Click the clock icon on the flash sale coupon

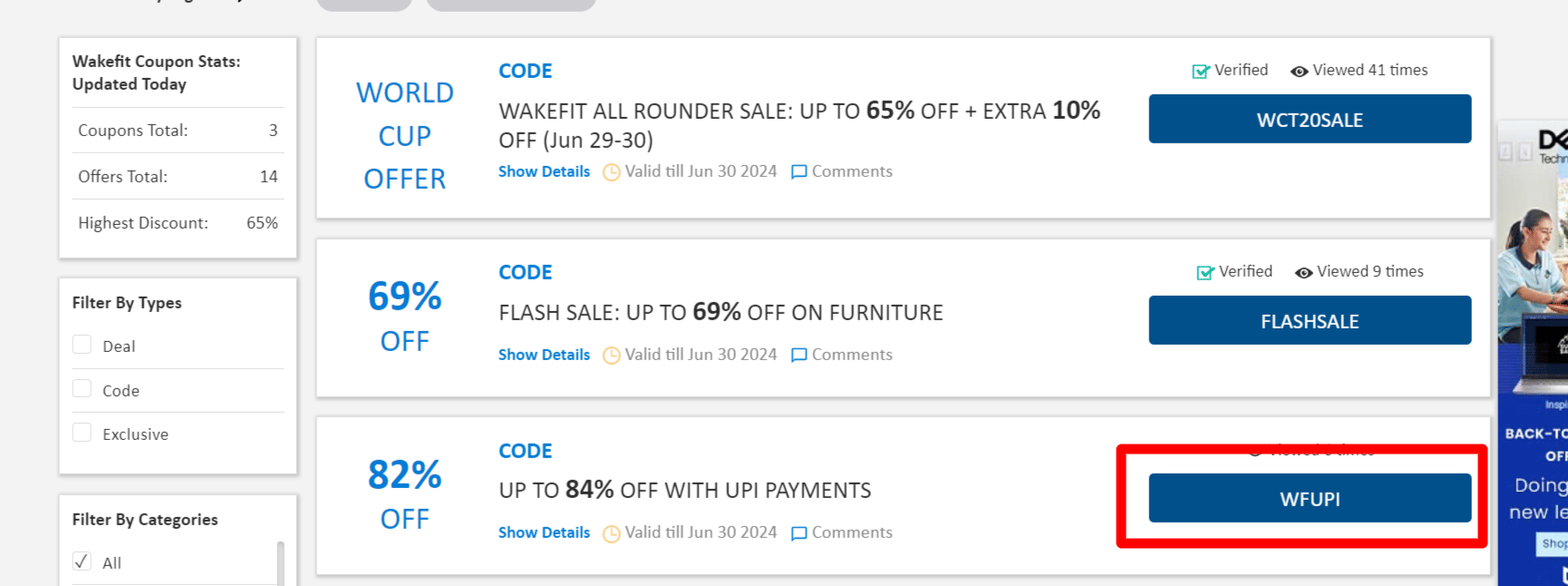[x=612, y=356]
